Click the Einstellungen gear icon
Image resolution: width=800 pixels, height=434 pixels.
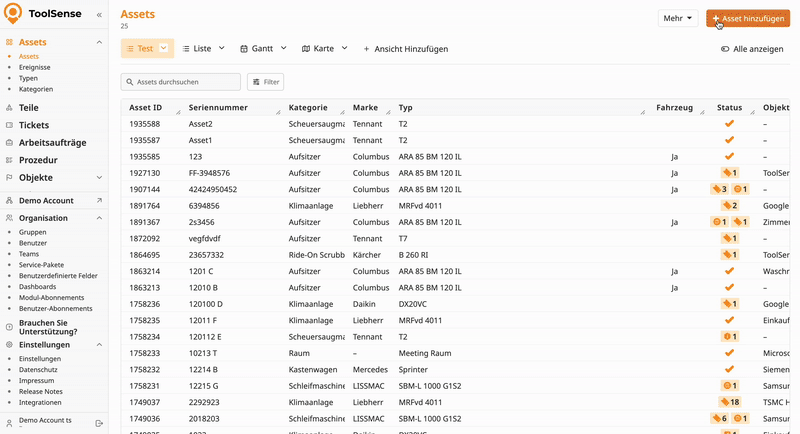click(9, 345)
